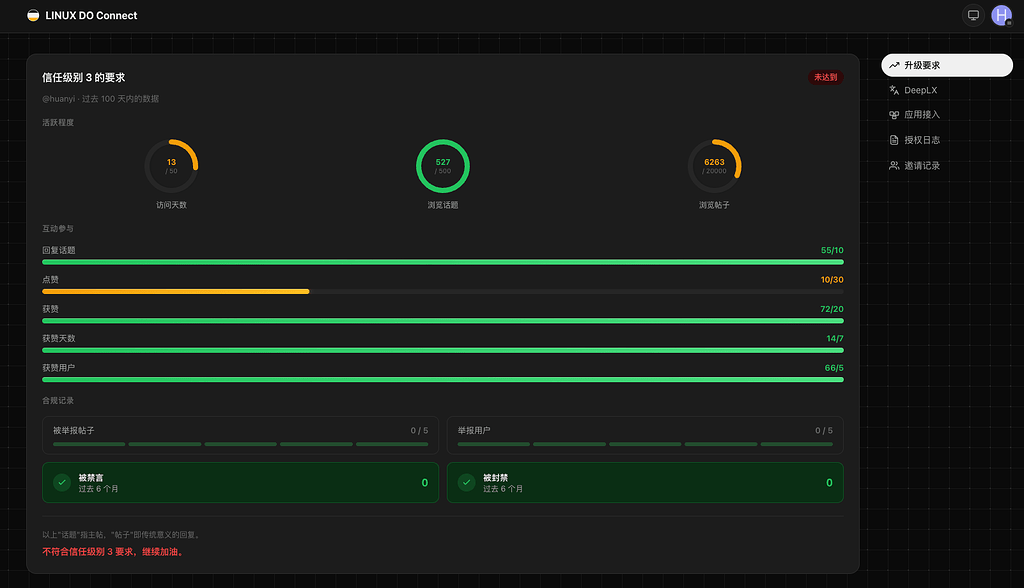Click the document icon beside 授权日志
1024x588 pixels.
[x=894, y=140]
